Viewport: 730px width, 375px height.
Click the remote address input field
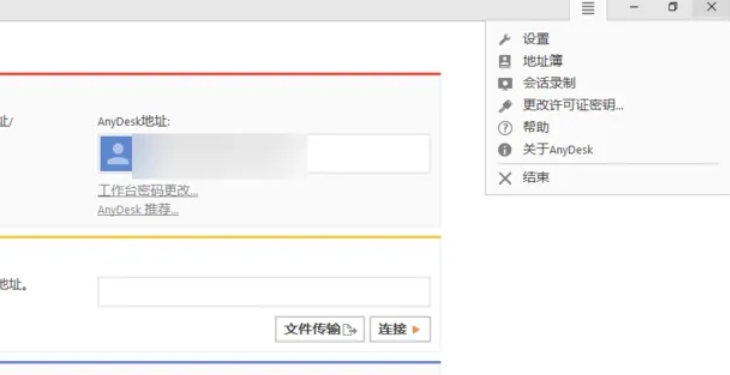click(x=264, y=292)
